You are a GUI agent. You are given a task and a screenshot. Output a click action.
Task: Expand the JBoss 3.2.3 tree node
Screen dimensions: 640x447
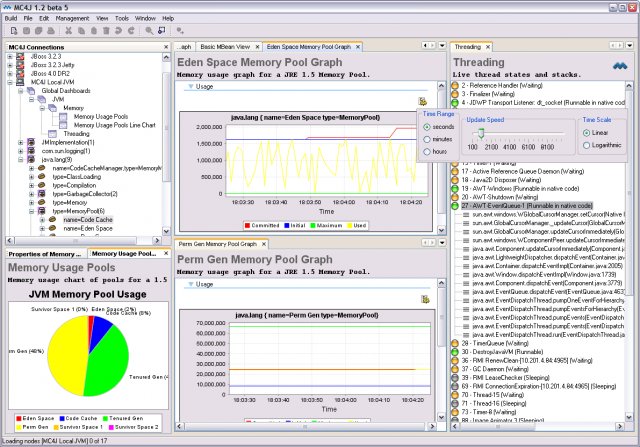[10, 56]
